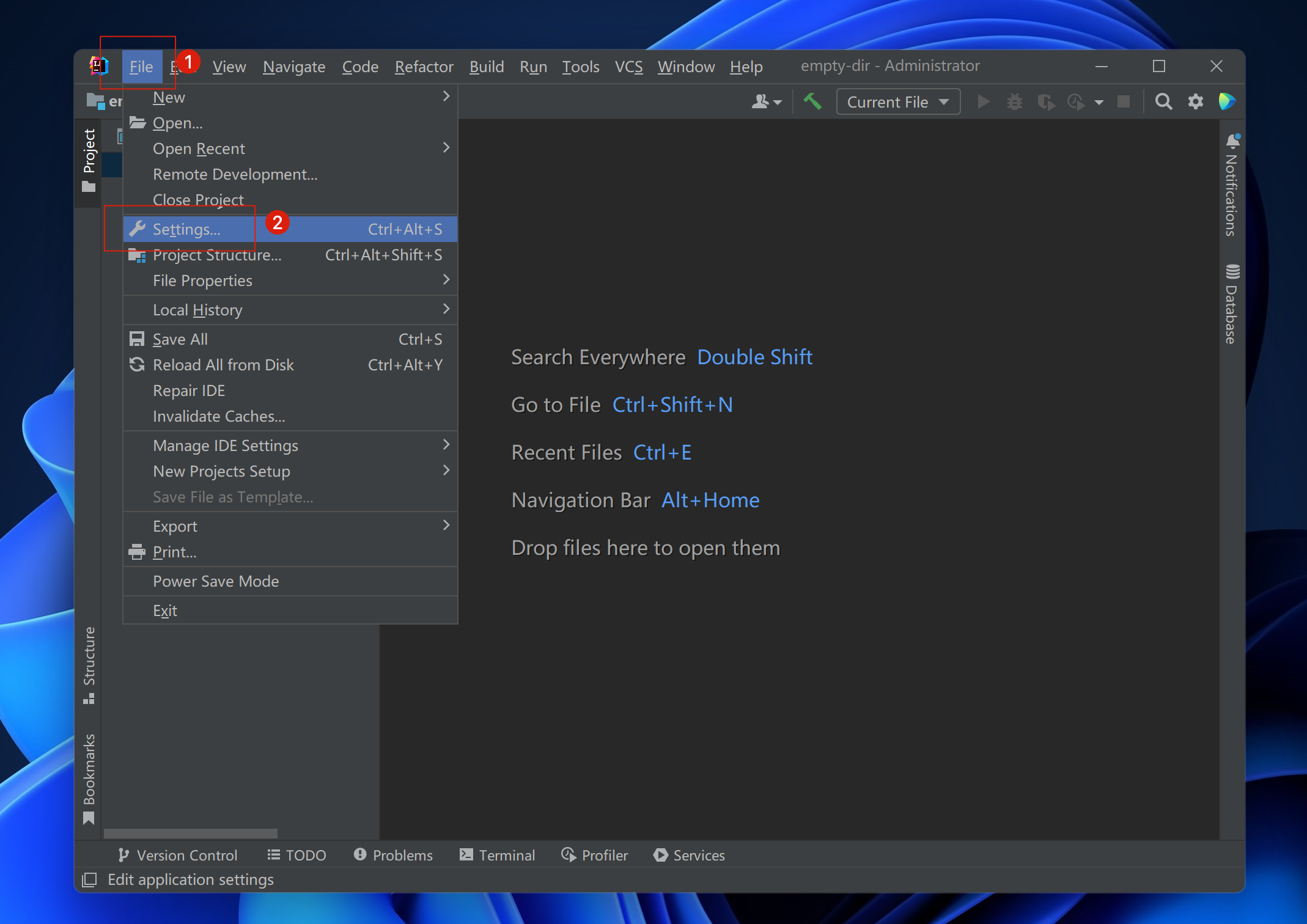The height and width of the screenshot is (924, 1307).
Task: Open the TODO tool window
Action: [x=297, y=855]
